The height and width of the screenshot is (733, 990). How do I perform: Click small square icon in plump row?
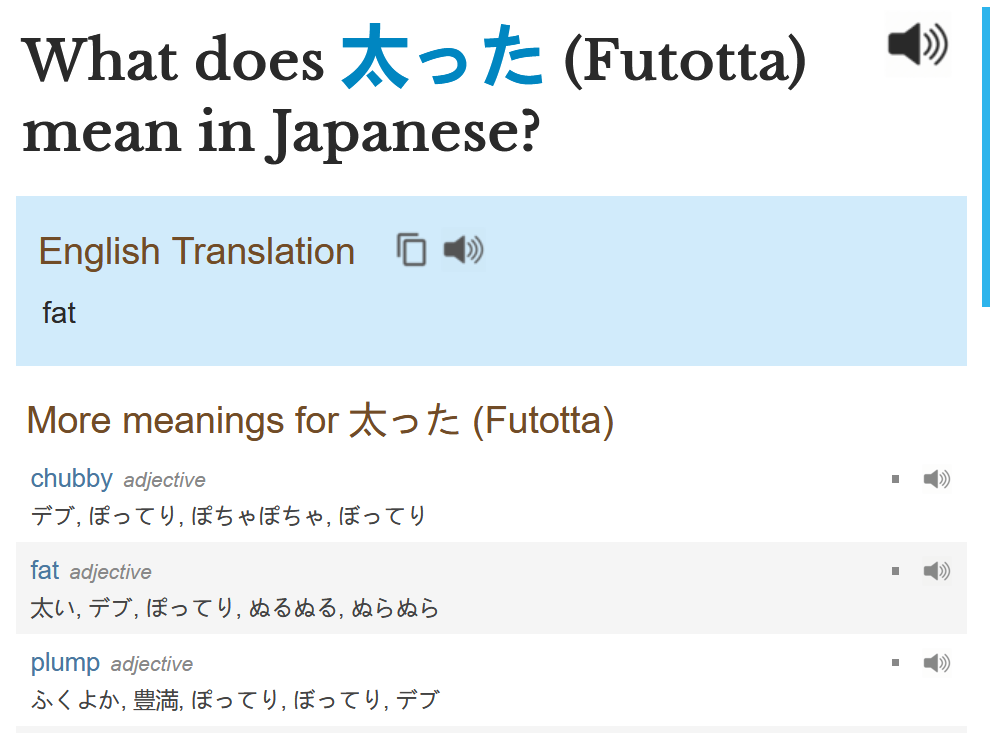895,663
